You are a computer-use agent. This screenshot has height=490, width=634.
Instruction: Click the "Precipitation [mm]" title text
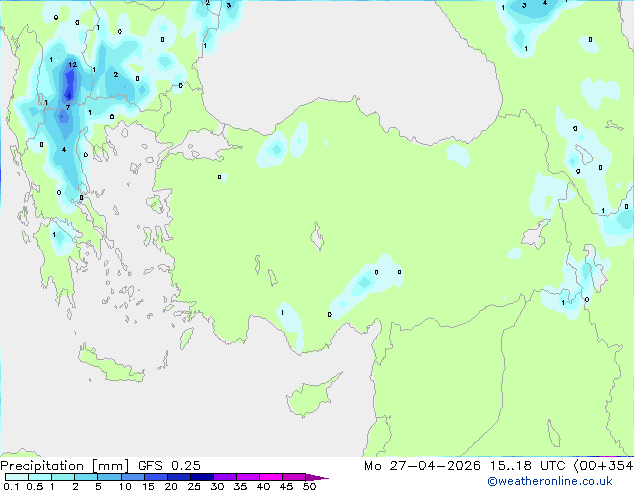(65, 466)
